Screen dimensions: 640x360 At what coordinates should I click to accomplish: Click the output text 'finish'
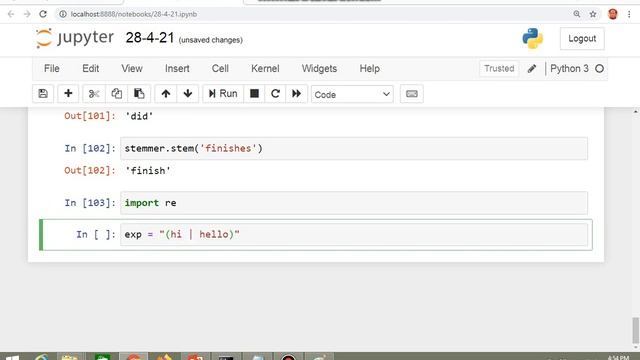[148, 171]
